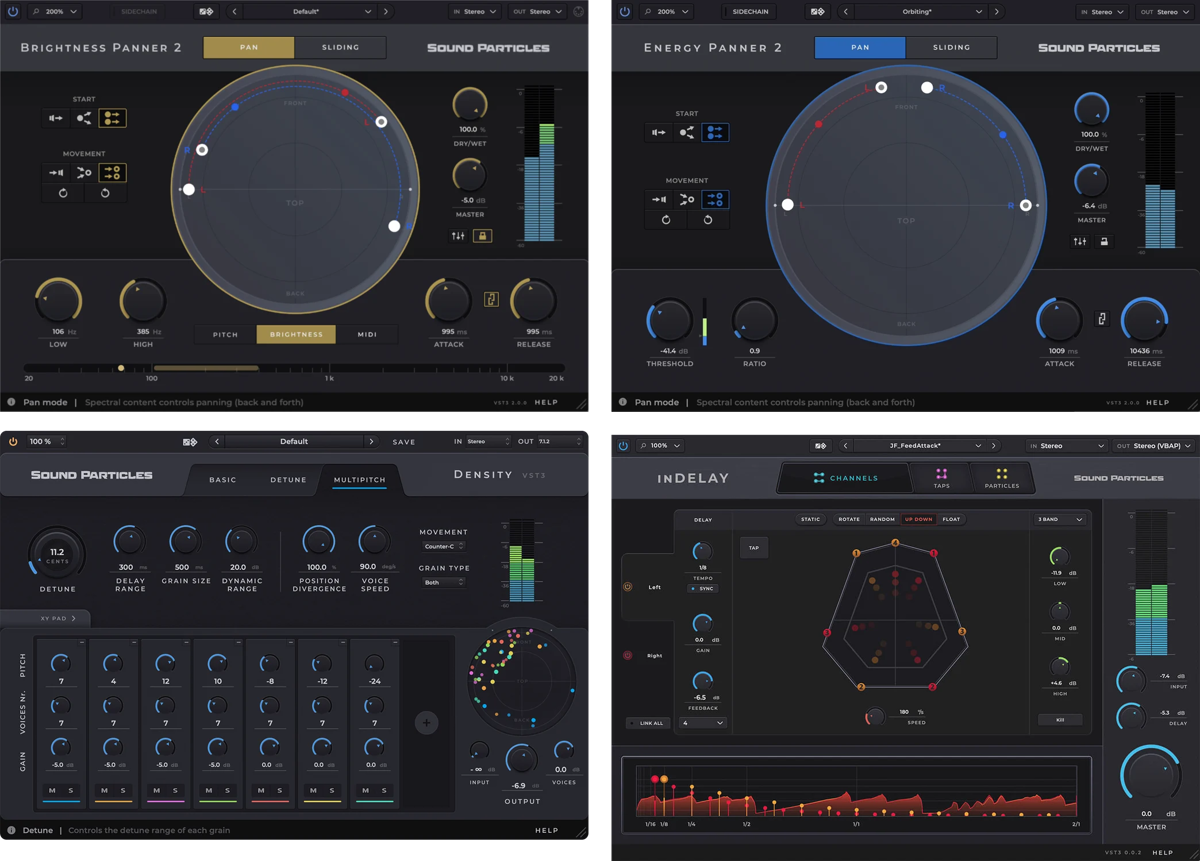Click the MASTER knob in InDelay

click(1151, 775)
